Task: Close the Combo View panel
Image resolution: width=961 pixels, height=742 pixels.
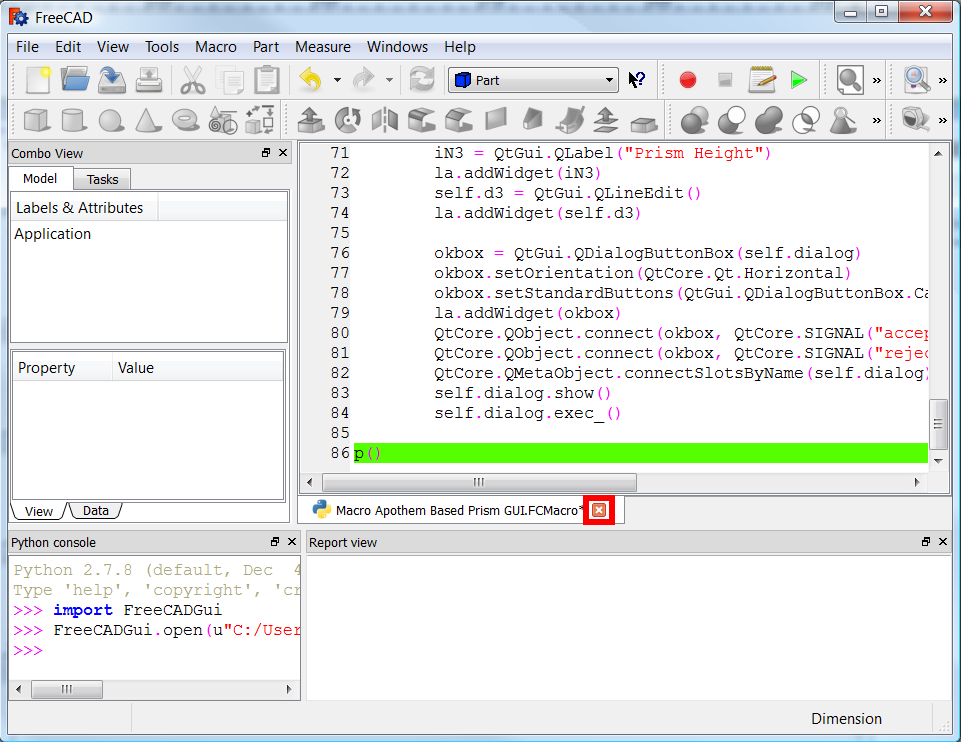Action: click(283, 153)
